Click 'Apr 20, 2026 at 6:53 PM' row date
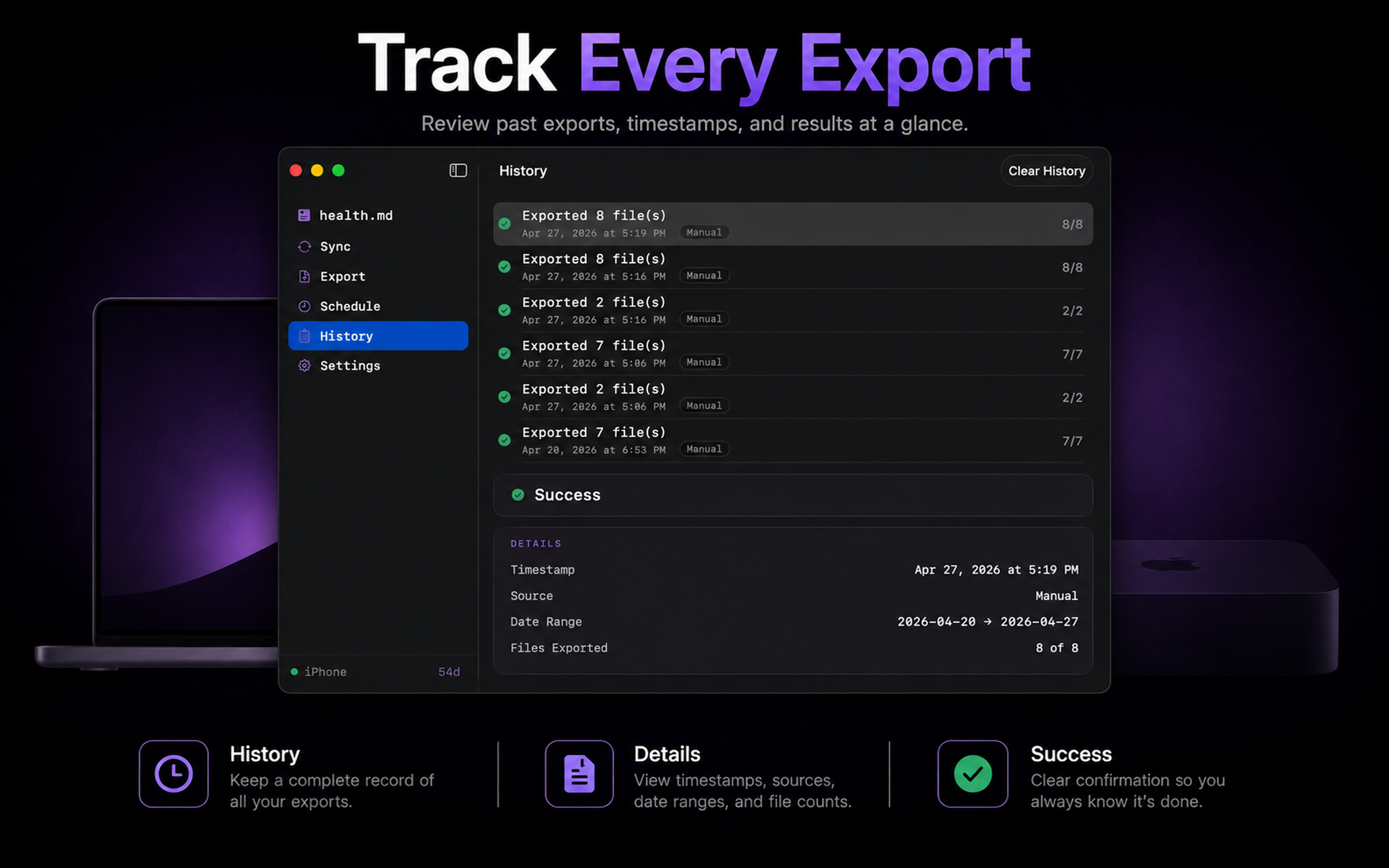Screen dimensions: 1389x868 tap(594, 450)
